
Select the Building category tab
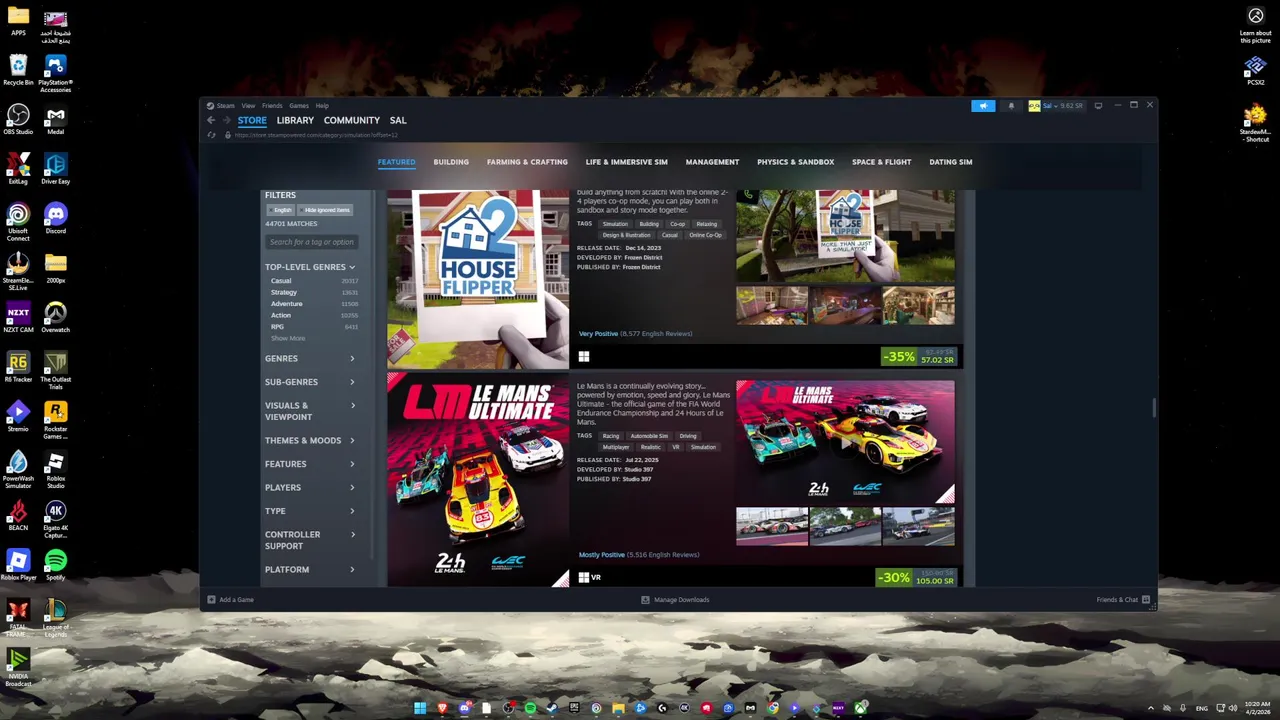tap(451, 162)
